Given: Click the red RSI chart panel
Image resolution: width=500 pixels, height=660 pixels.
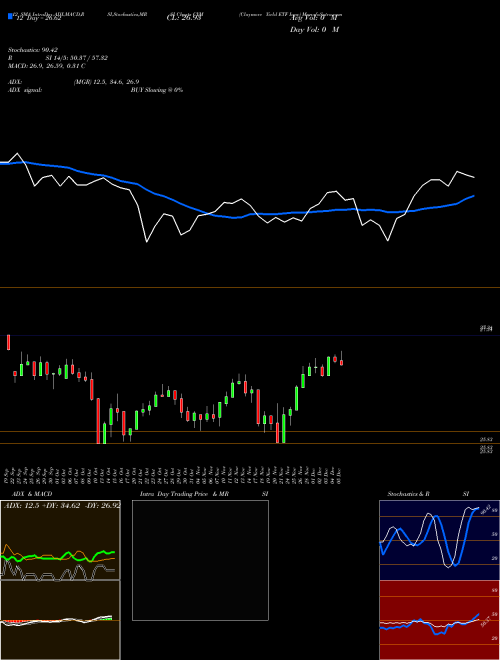Looking at the screenshot, I should [439, 620].
